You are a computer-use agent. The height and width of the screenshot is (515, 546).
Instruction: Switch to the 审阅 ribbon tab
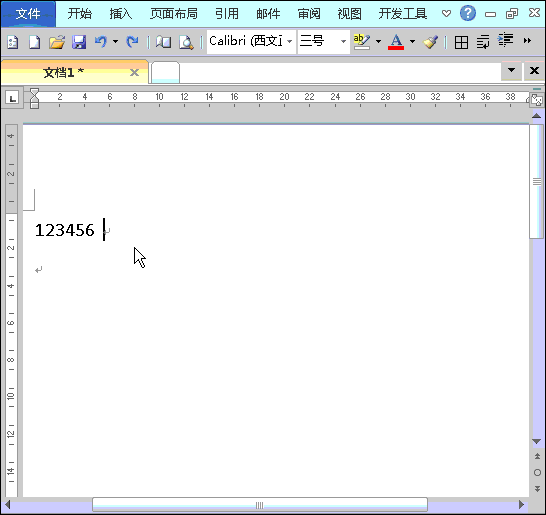coord(309,14)
